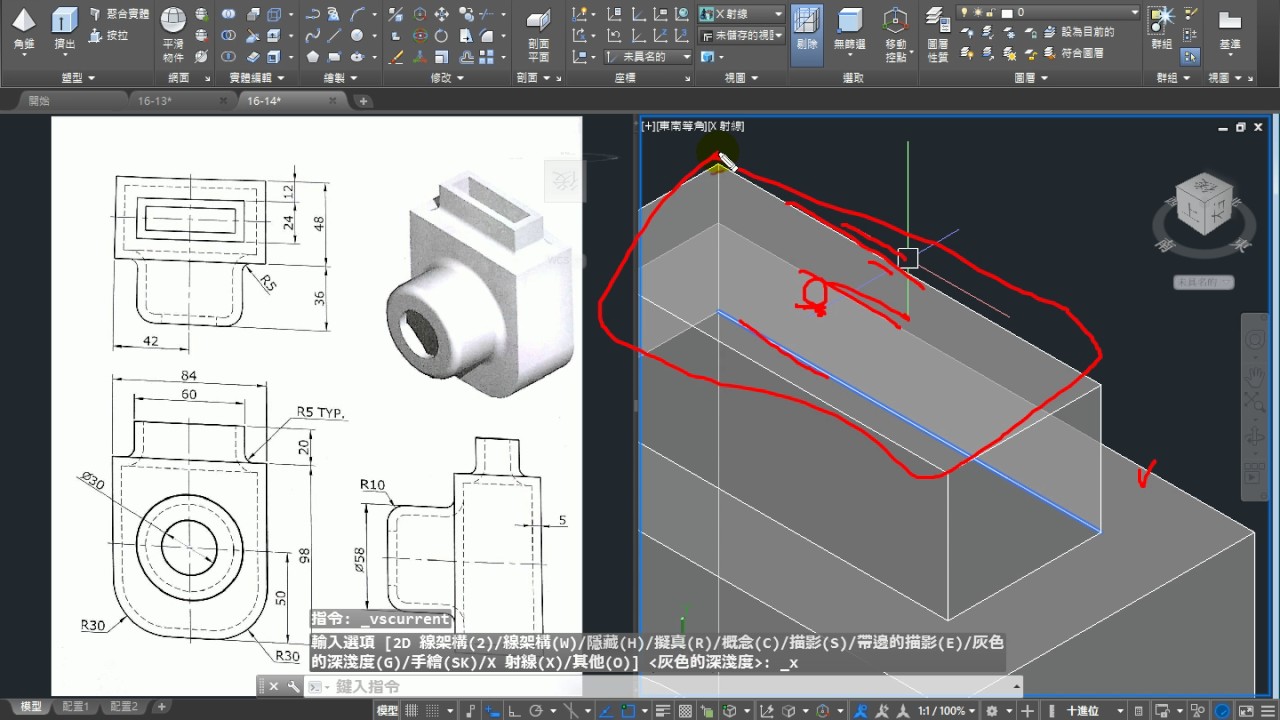Viewport: 1280px width, 720px height.
Task: Click the Move Gizmo (移動控點) button
Action: click(x=896, y=34)
